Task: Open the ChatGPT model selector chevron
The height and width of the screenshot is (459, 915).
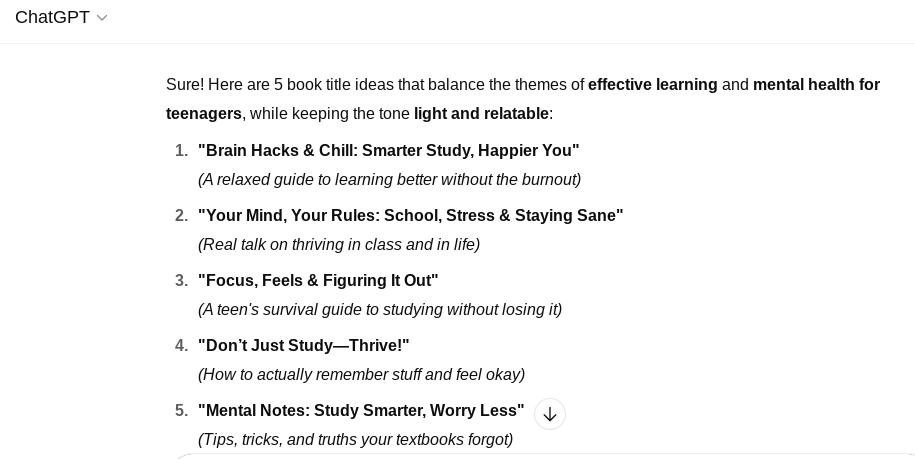Action: [x=102, y=18]
